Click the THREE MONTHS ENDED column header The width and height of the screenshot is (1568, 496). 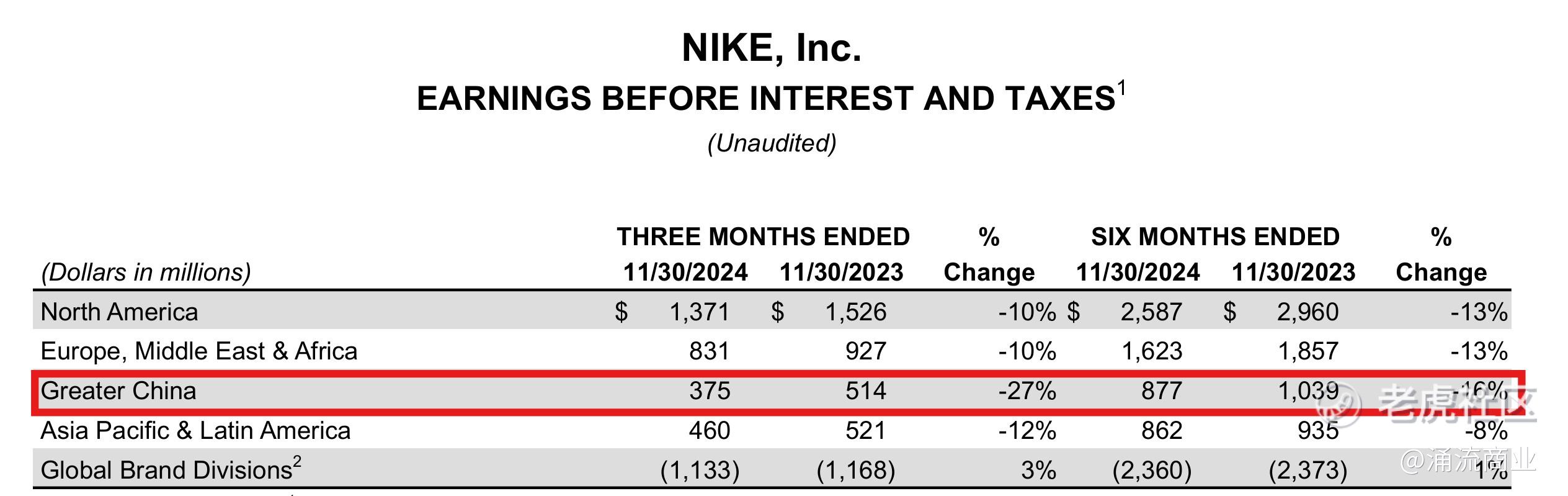coord(763,237)
